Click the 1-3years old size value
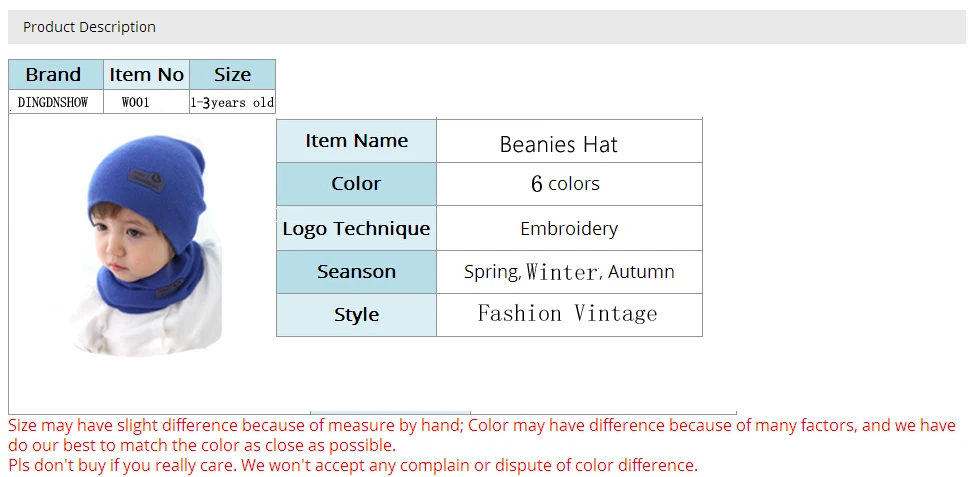Screen dimensions: 973x477 coord(233,102)
